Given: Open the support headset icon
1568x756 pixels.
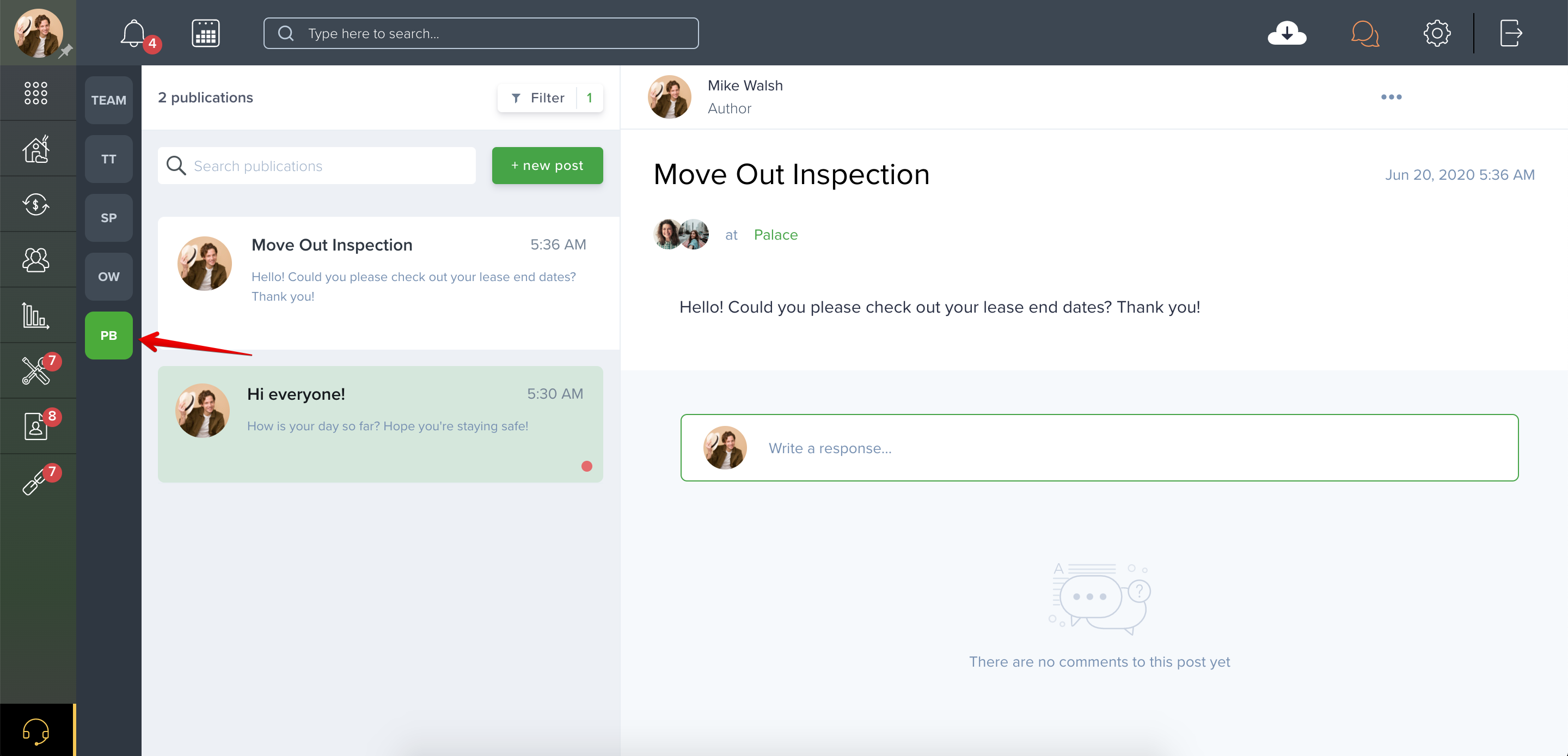Looking at the screenshot, I should (36, 730).
